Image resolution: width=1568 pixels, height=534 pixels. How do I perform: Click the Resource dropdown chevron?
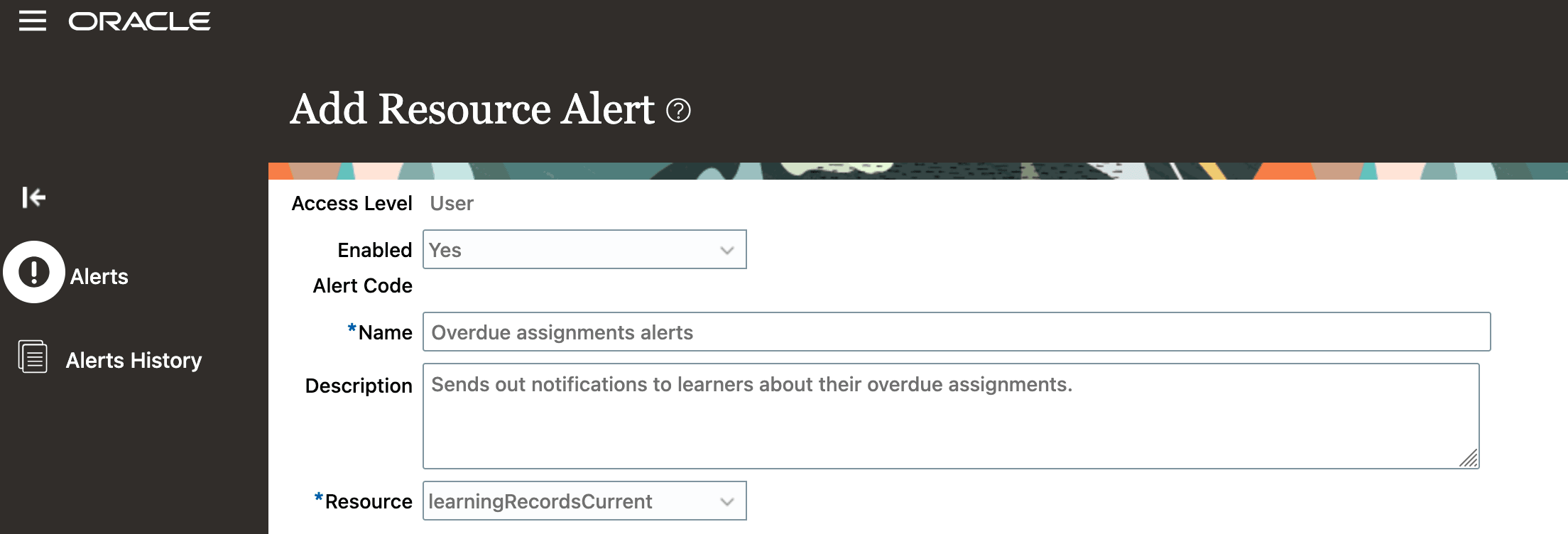[726, 501]
